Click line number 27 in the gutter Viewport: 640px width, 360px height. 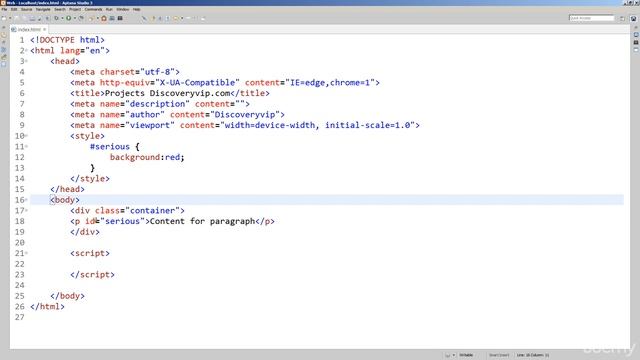20,317
